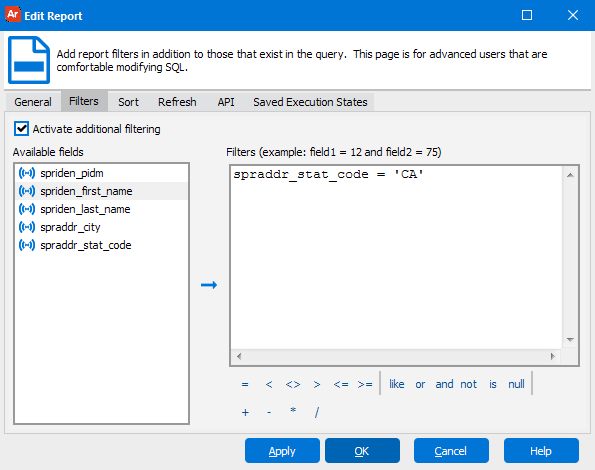Insert the null keyword
This screenshot has height=470, width=595.
click(516, 384)
